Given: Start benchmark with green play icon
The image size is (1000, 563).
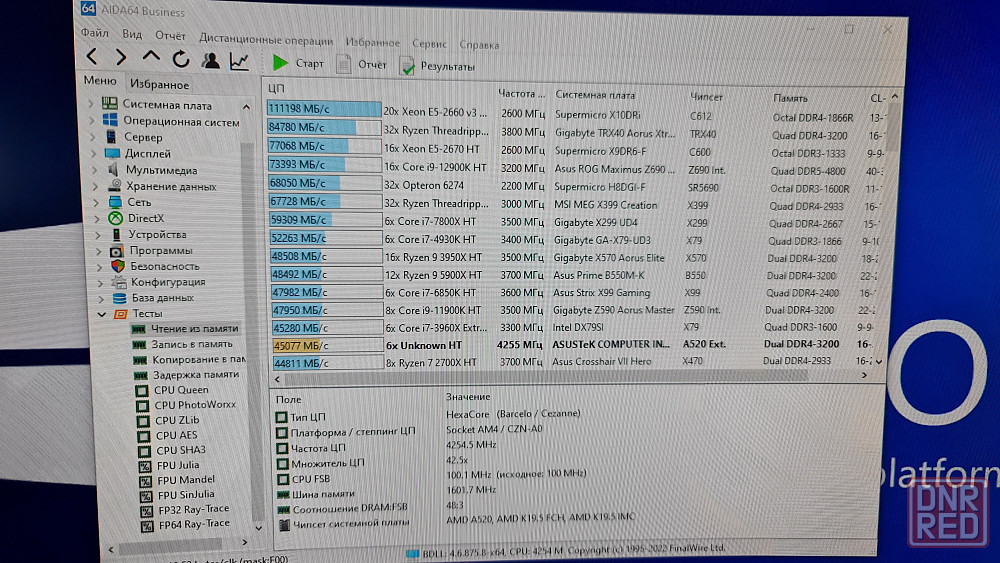Looking at the screenshot, I should pos(280,63).
